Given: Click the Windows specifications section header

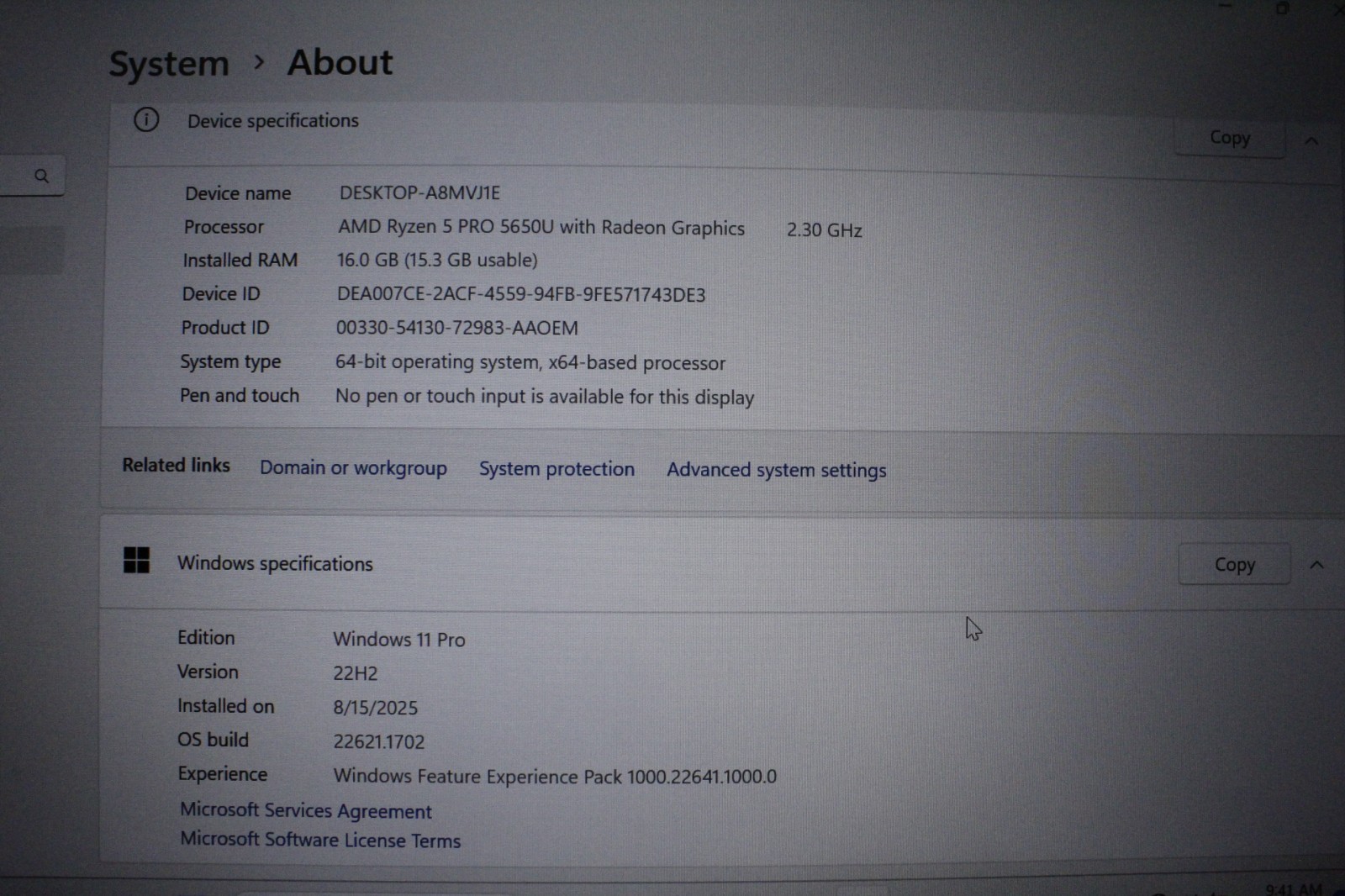Looking at the screenshot, I should coord(275,564).
